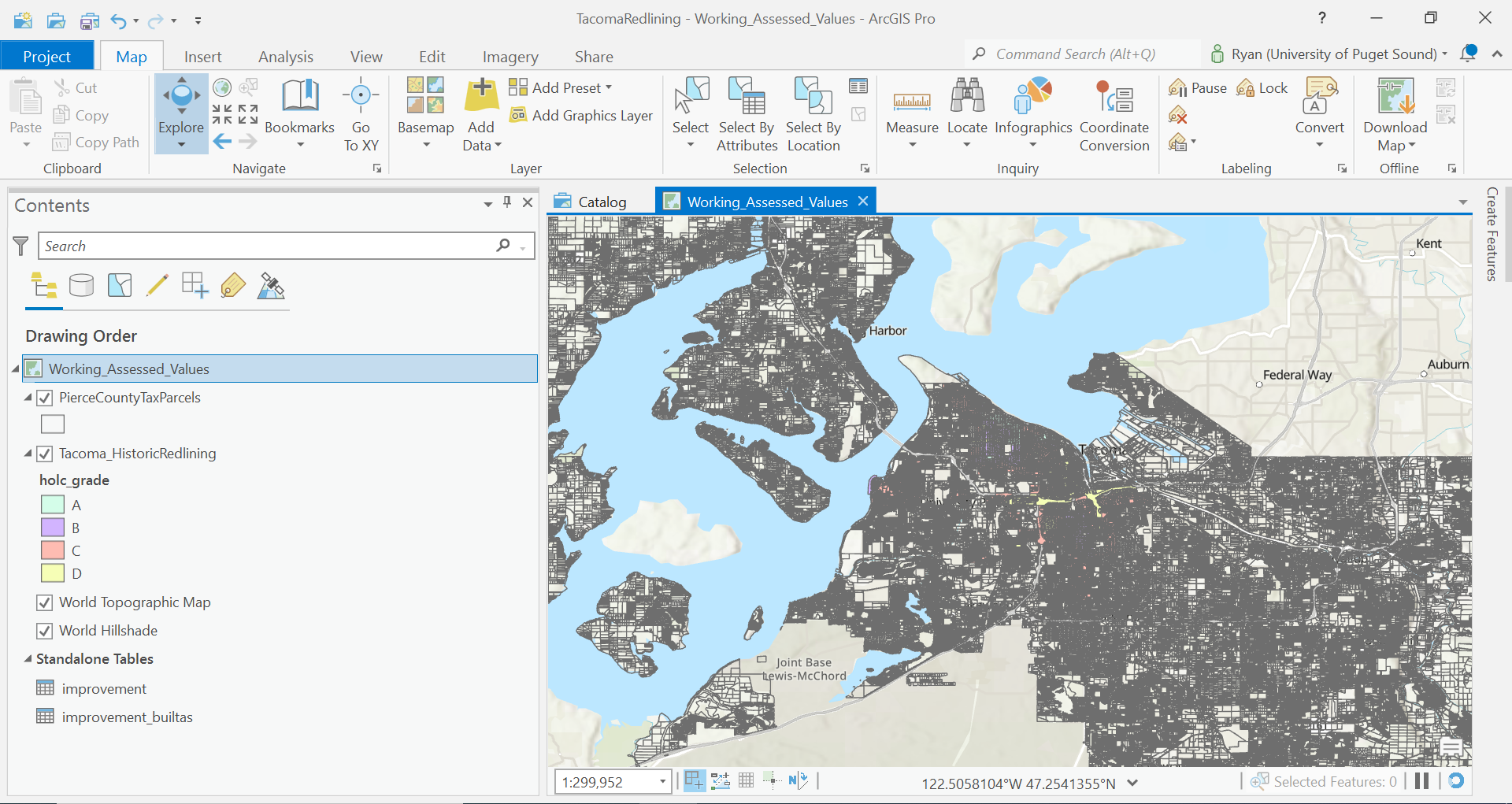This screenshot has width=1512, height=804.
Task: Switch to List By Data Source view
Action: coord(81,285)
